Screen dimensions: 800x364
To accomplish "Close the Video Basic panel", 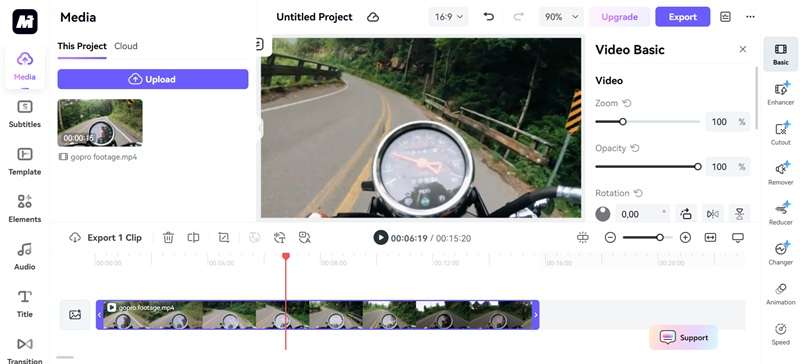I will click(x=742, y=49).
